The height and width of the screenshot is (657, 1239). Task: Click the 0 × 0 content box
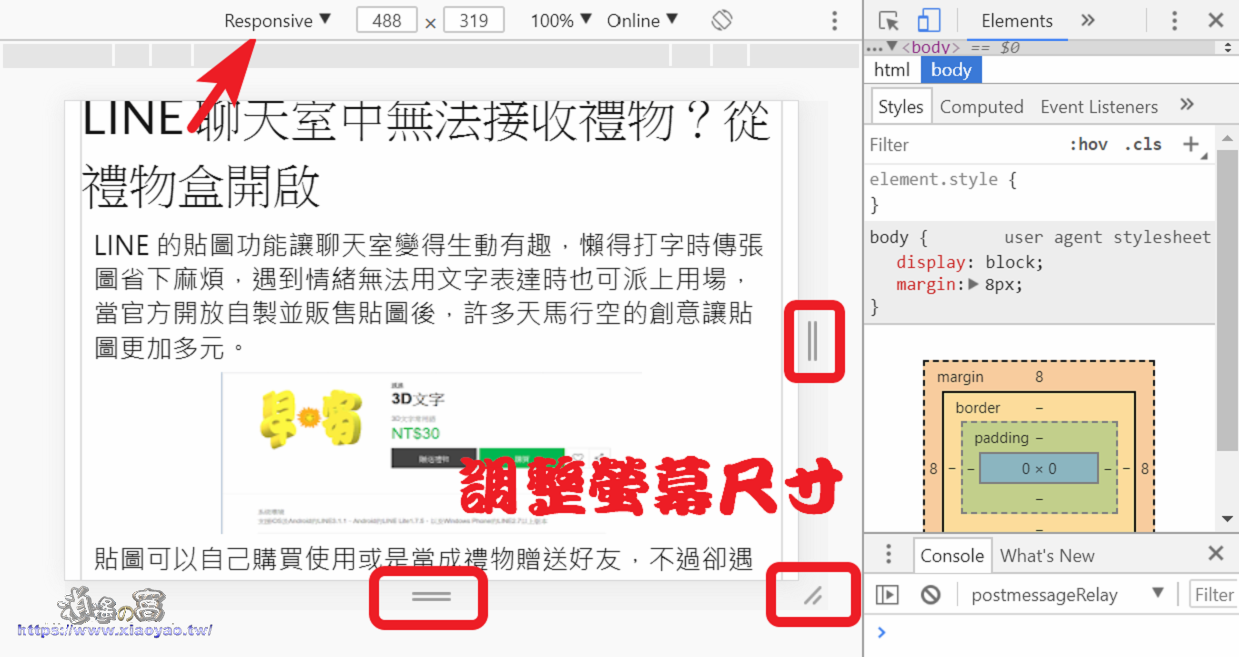[x=1039, y=468]
